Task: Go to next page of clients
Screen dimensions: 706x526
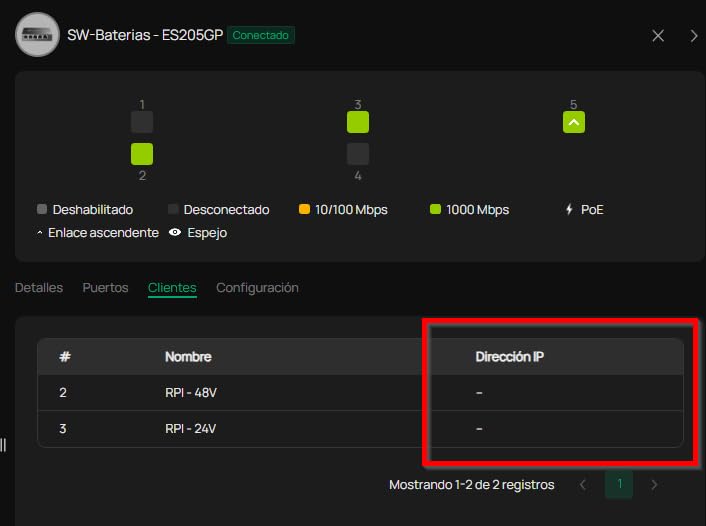Action: 654,485
